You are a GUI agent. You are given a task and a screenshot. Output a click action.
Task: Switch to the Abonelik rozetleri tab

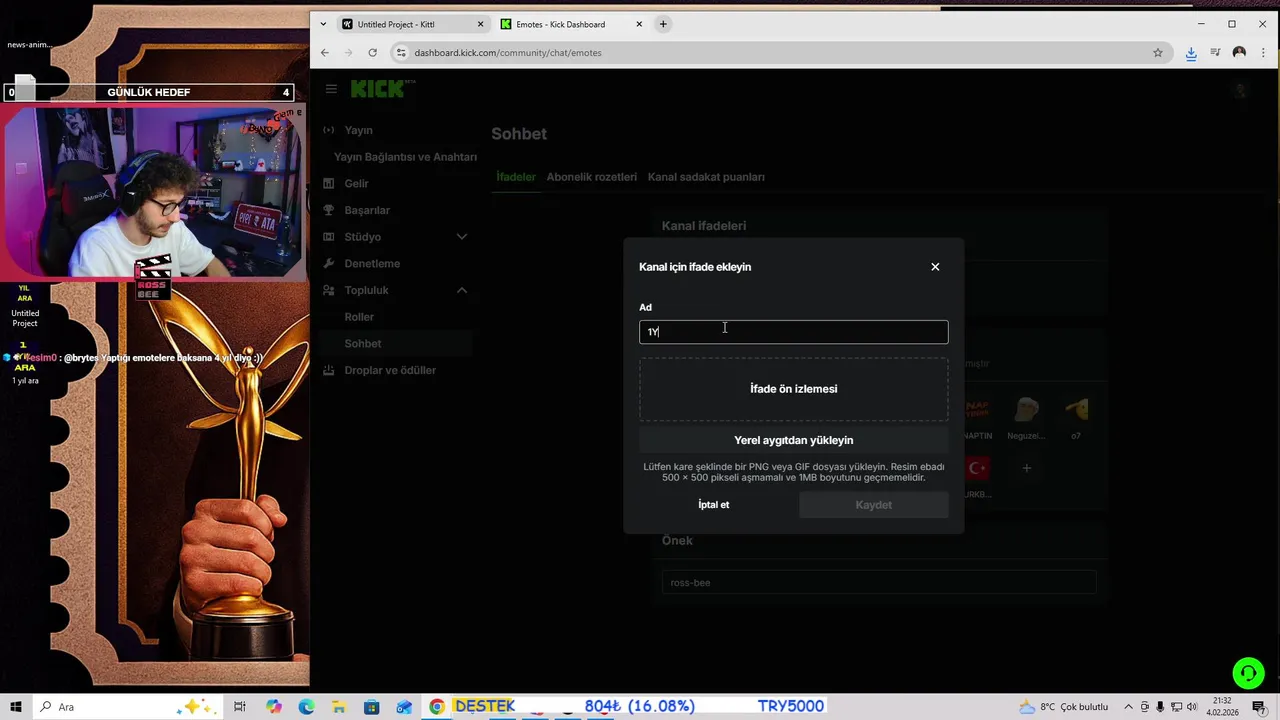[x=591, y=177]
